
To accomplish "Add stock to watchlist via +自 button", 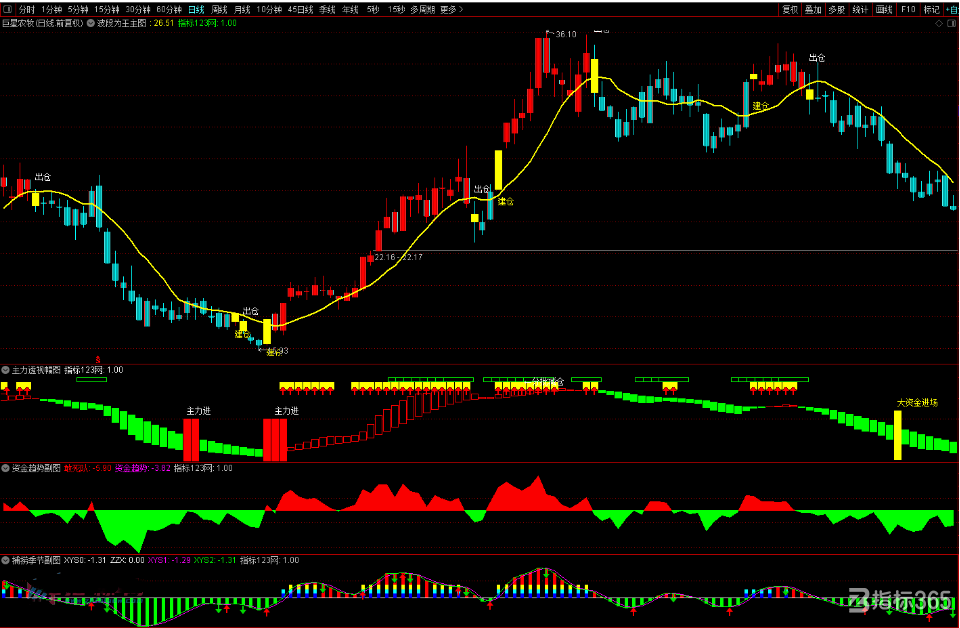I will 952,9.
